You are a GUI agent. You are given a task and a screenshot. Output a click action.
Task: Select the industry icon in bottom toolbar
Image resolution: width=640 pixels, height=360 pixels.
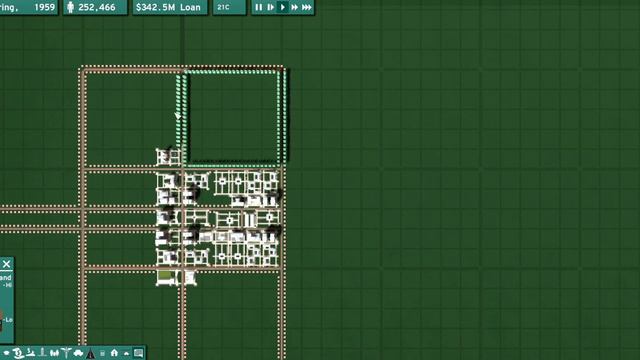coord(54,353)
